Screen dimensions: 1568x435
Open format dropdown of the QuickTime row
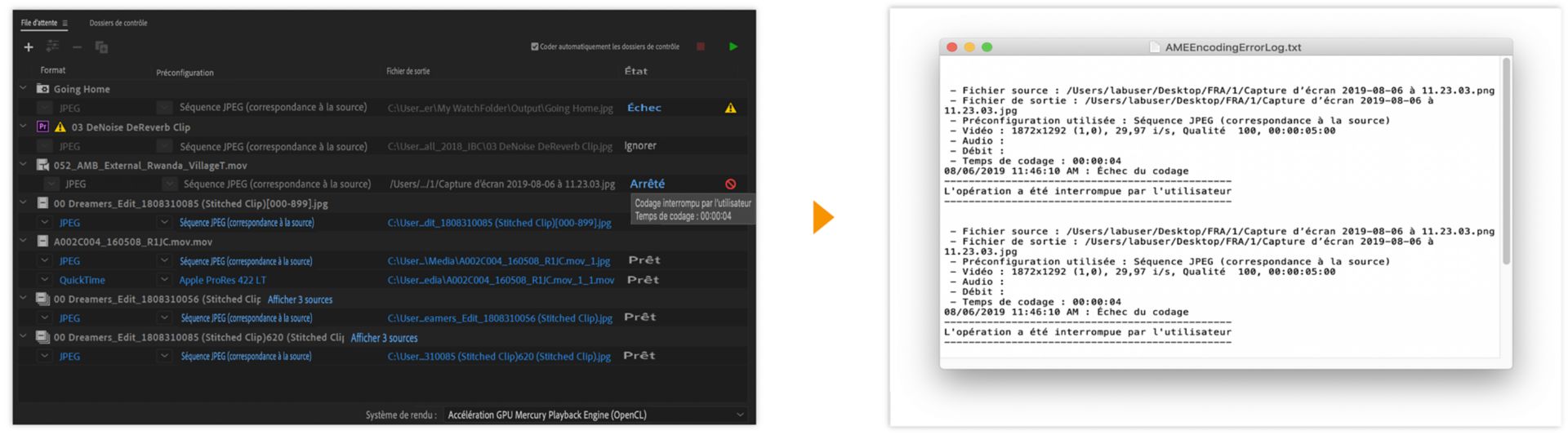44,280
